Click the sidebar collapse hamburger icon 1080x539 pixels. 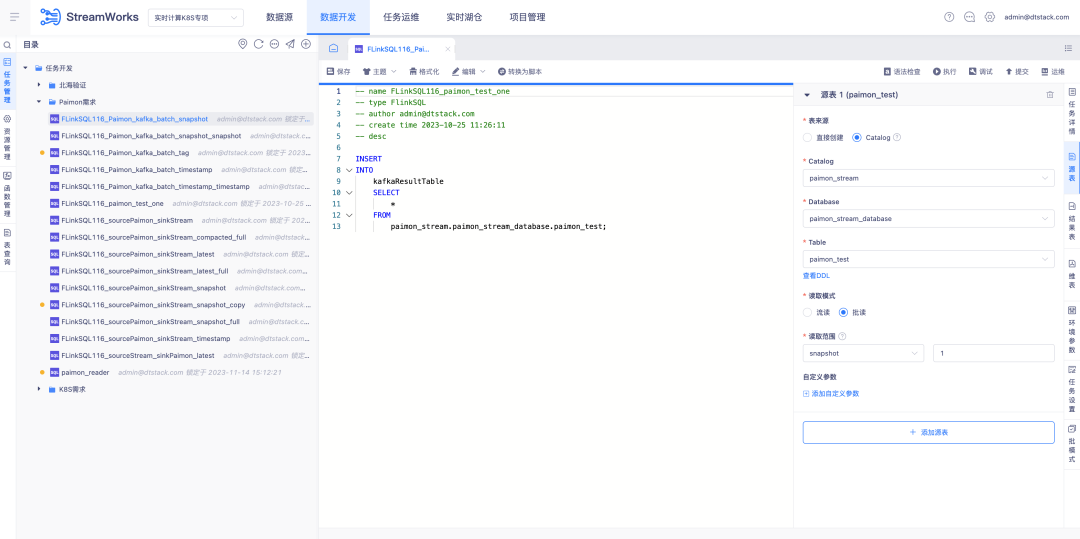[14, 17]
